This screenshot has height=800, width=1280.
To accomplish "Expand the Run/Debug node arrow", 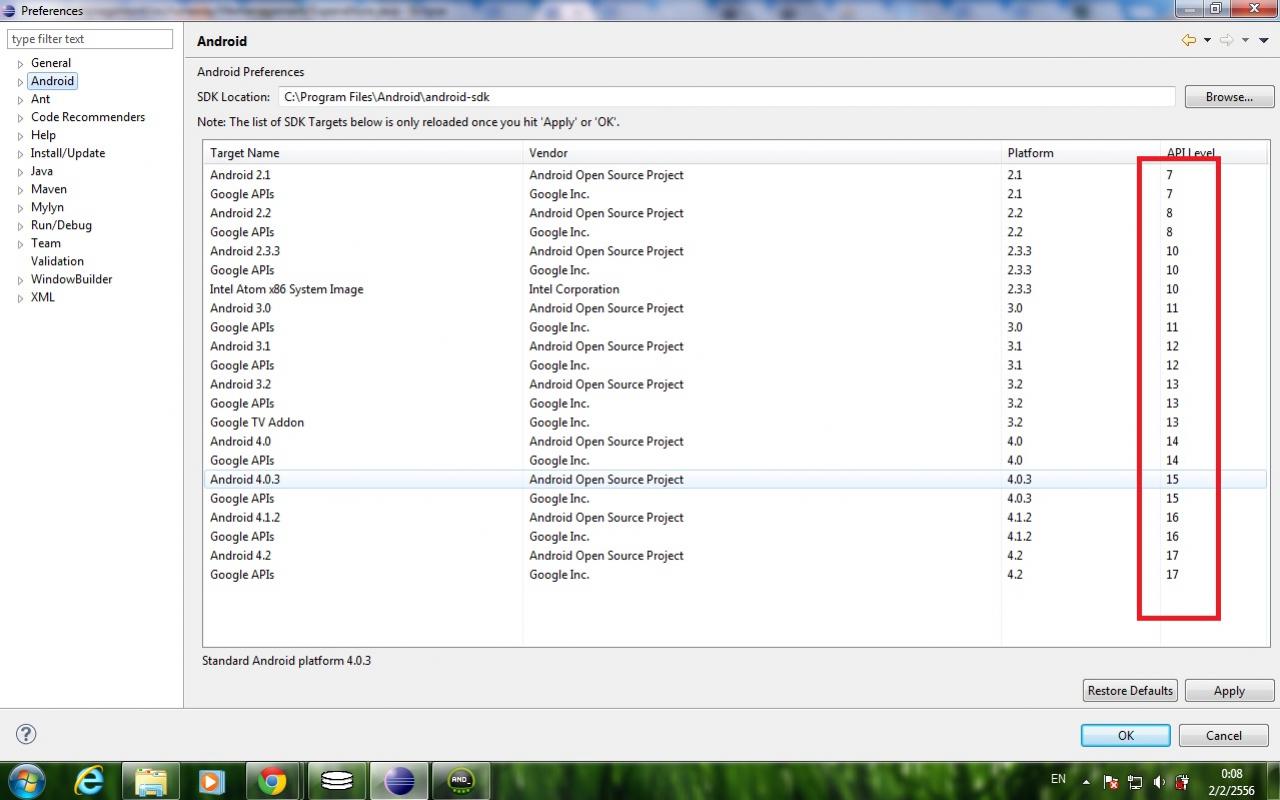I will (20, 226).
